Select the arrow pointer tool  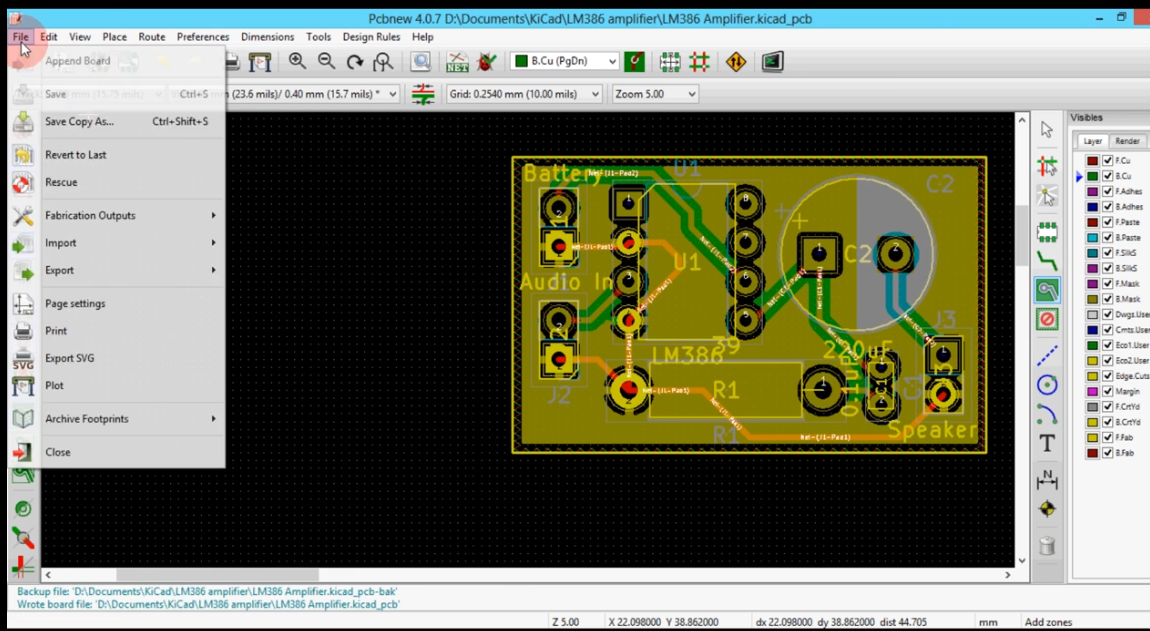coord(1047,130)
